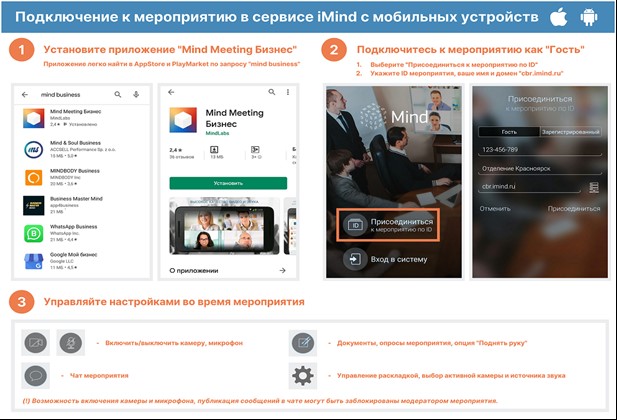Expand the 'О приложении' arrow
This screenshot has height=420, width=617.
(283, 270)
